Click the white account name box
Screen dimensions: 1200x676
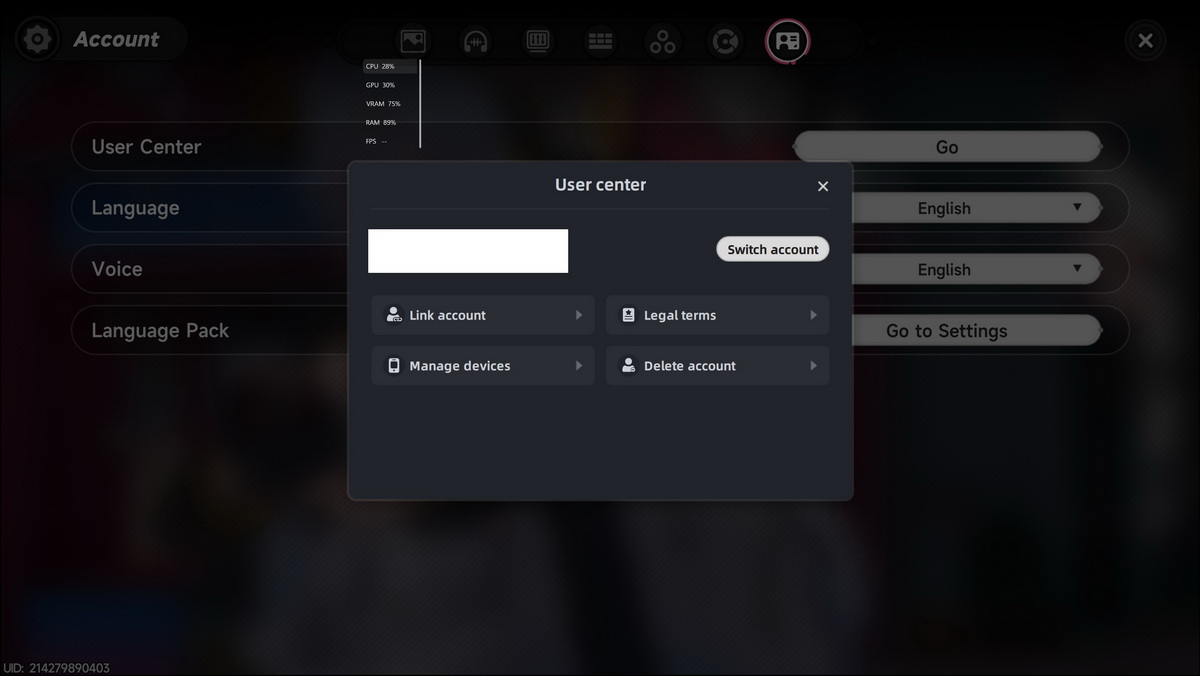(x=468, y=251)
